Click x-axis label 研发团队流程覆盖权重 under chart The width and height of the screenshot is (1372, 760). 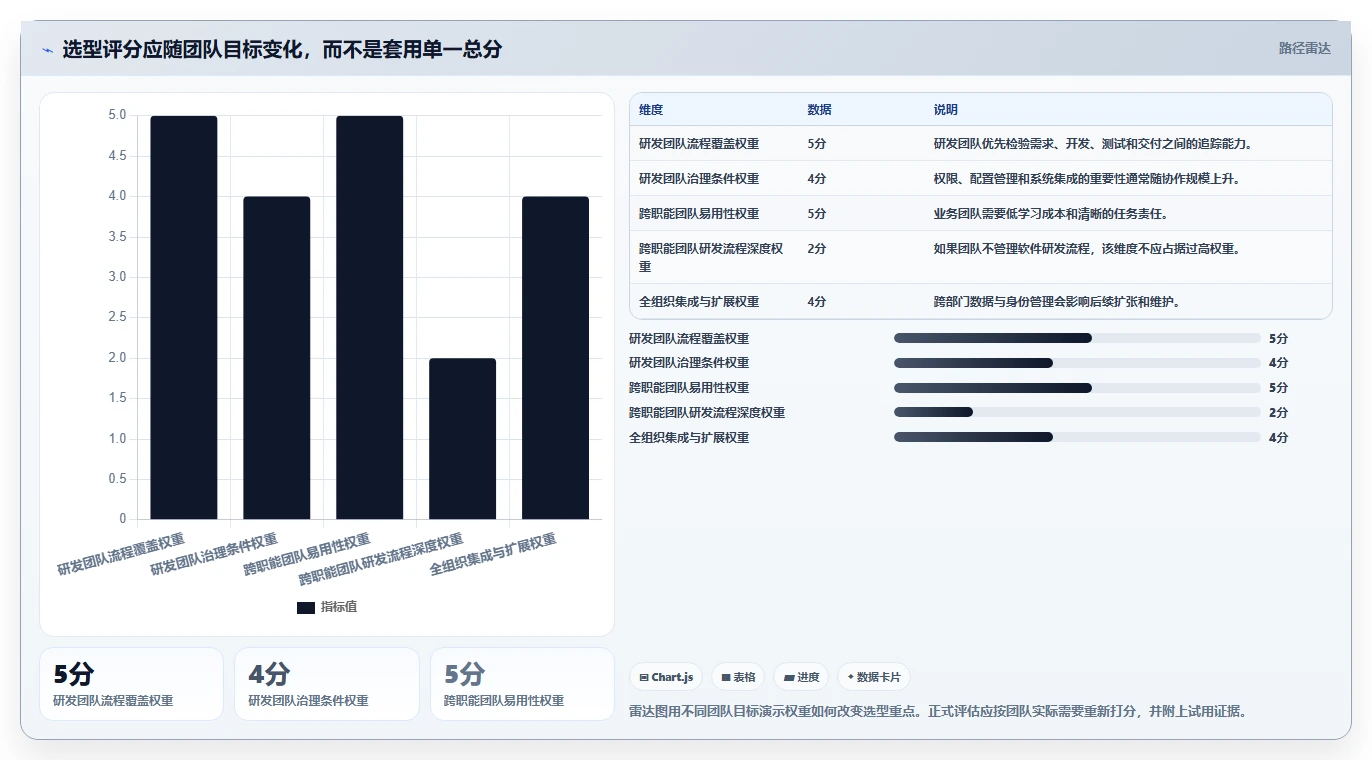[x=121, y=556]
